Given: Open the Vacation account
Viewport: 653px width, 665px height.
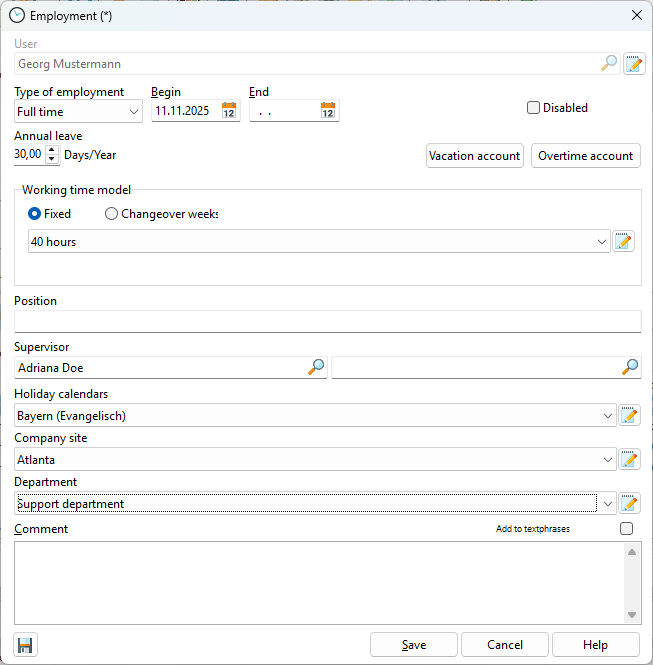Looking at the screenshot, I should point(474,156).
